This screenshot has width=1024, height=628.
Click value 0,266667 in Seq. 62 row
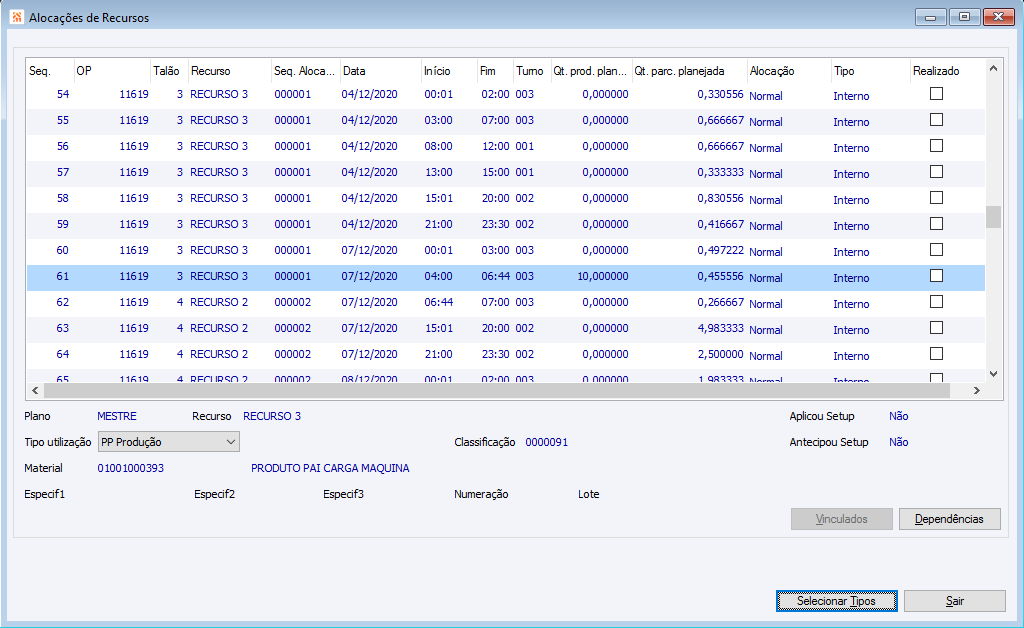coord(720,302)
